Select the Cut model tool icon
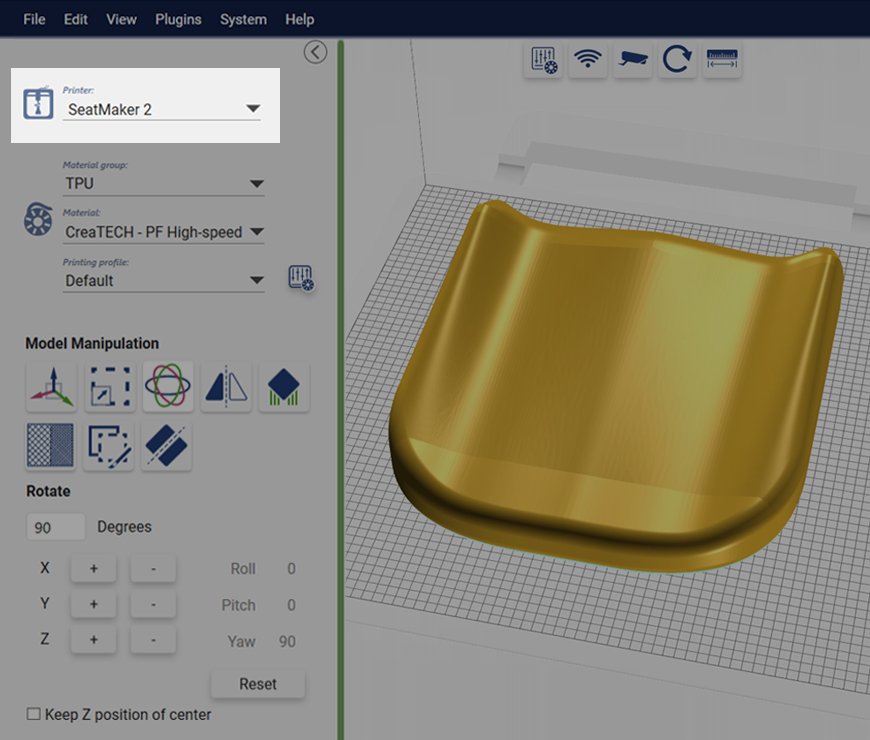 [166, 445]
